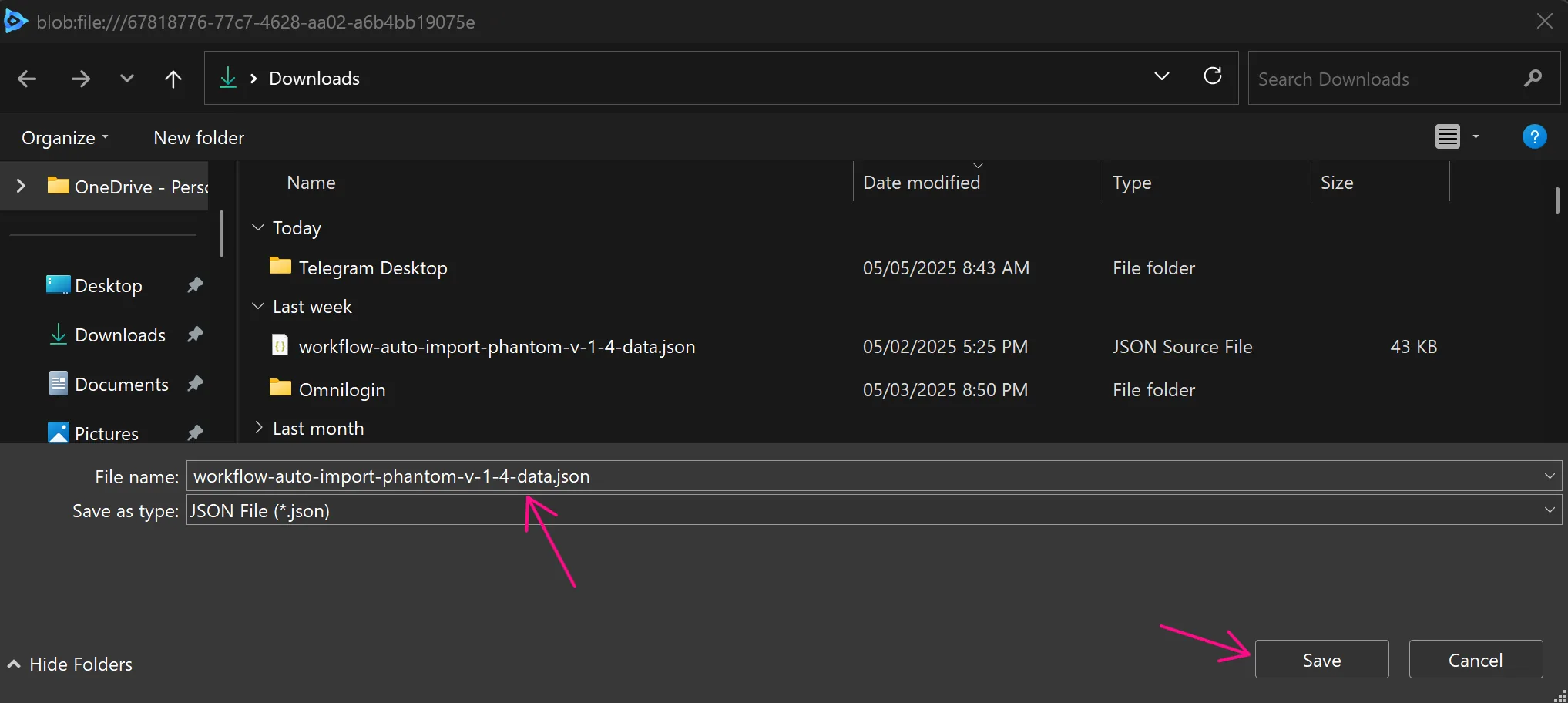Image resolution: width=1568 pixels, height=703 pixels.
Task: Select the Omnilogin folder
Action: 342,389
